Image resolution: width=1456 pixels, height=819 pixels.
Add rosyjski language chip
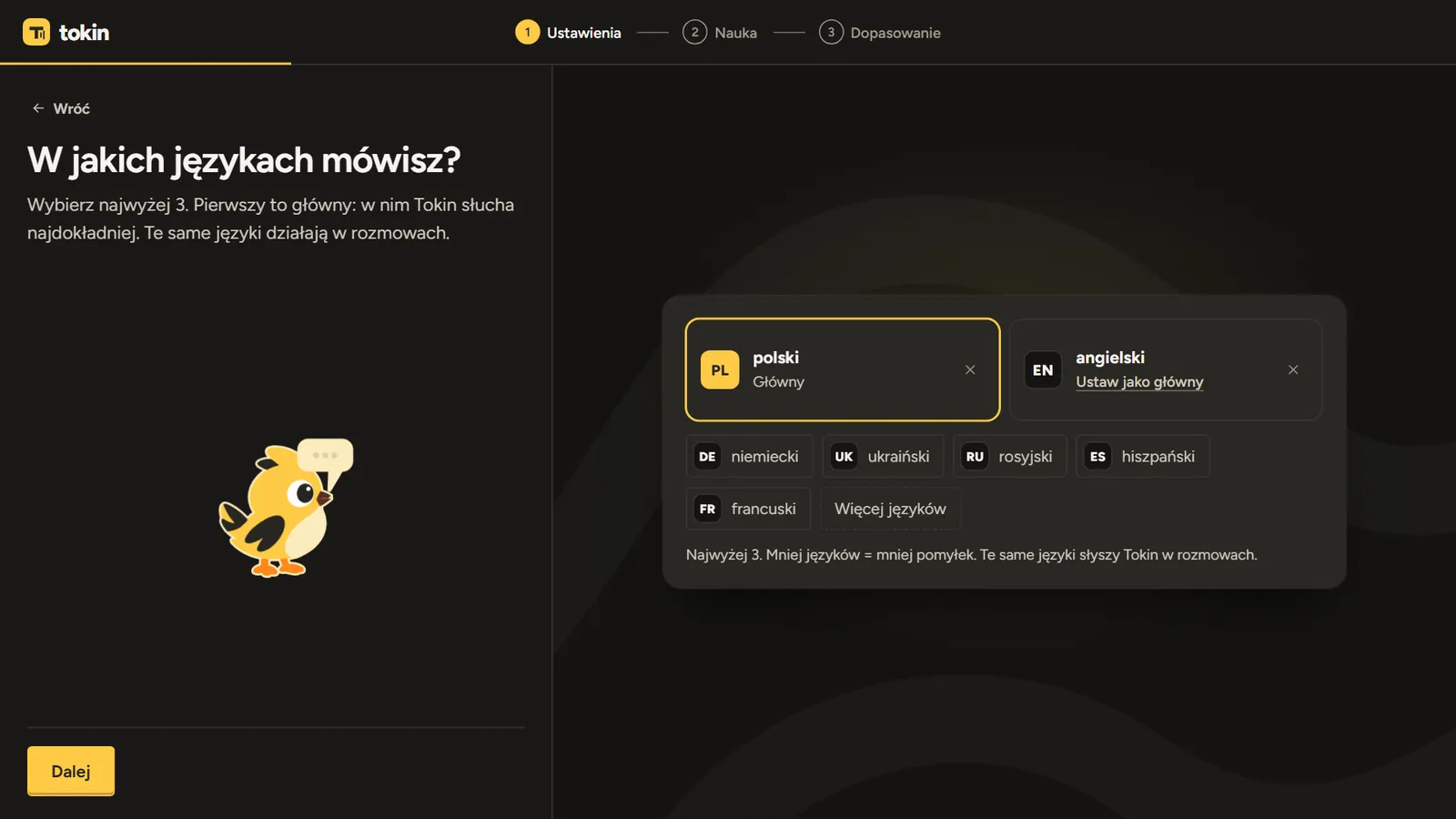click(x=1009, y=457)
